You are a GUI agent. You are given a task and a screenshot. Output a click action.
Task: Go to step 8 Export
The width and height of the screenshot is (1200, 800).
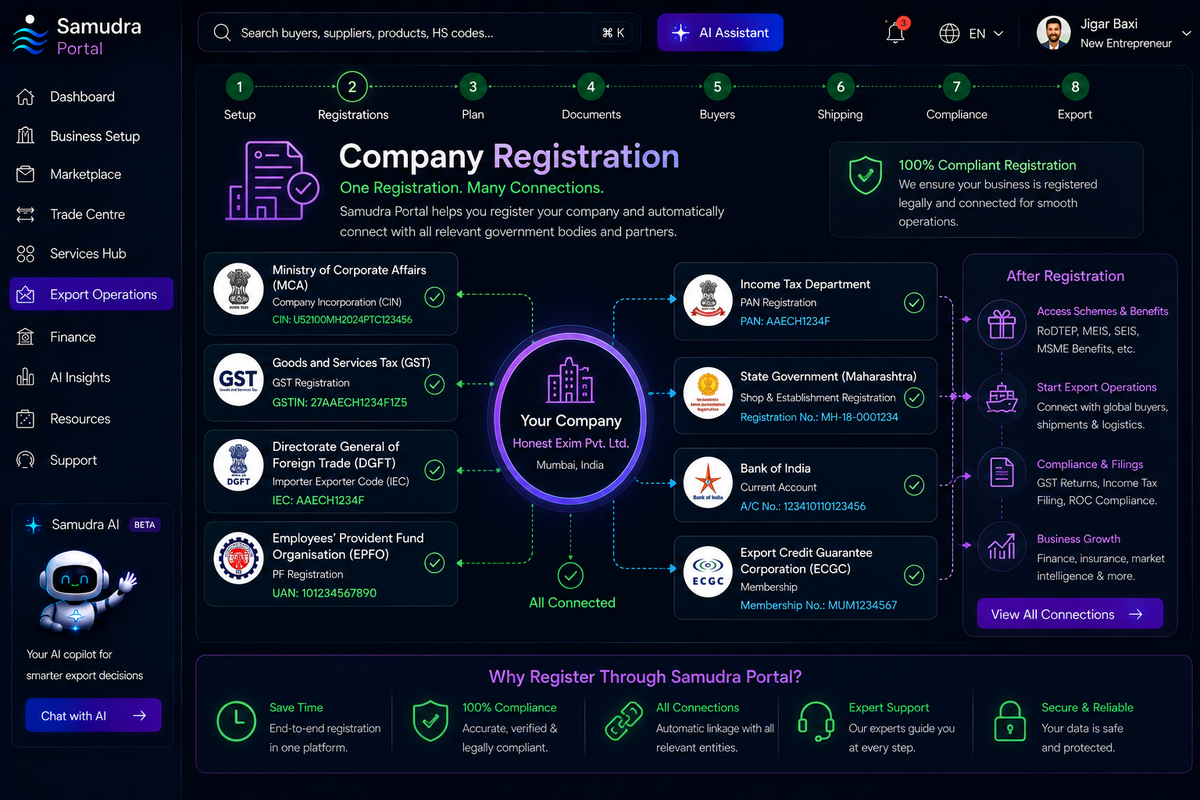pos(1075,87)
